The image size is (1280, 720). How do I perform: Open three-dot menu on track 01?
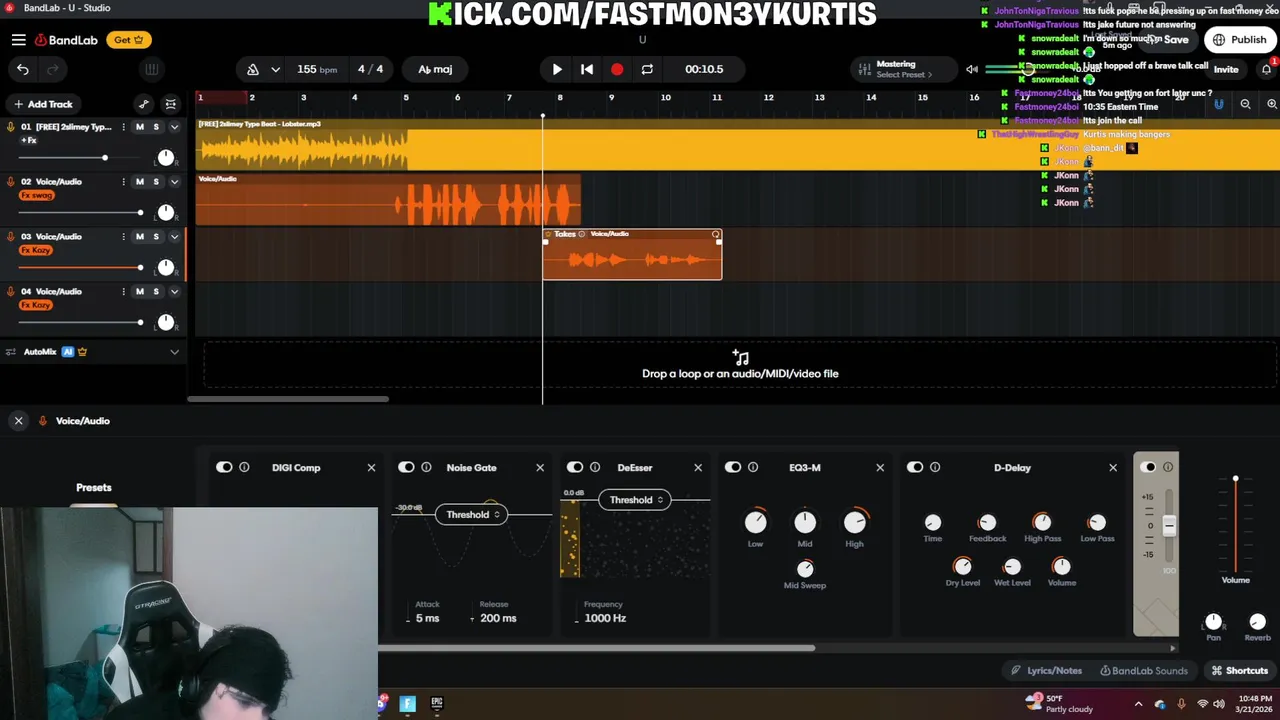(124, 127)
